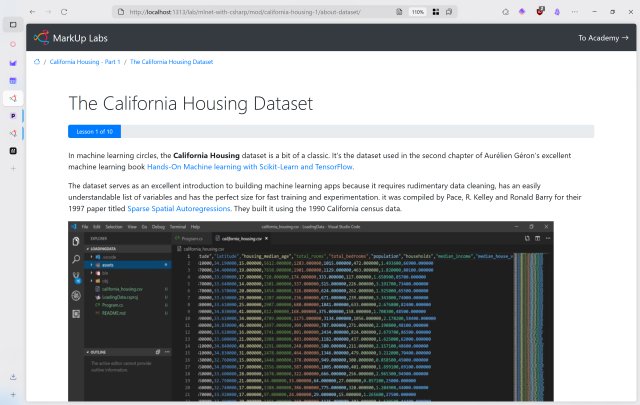Click the page heading The California Housing Dataset
This screenshot has width=640, height=405.
click(x=191, y=103)
